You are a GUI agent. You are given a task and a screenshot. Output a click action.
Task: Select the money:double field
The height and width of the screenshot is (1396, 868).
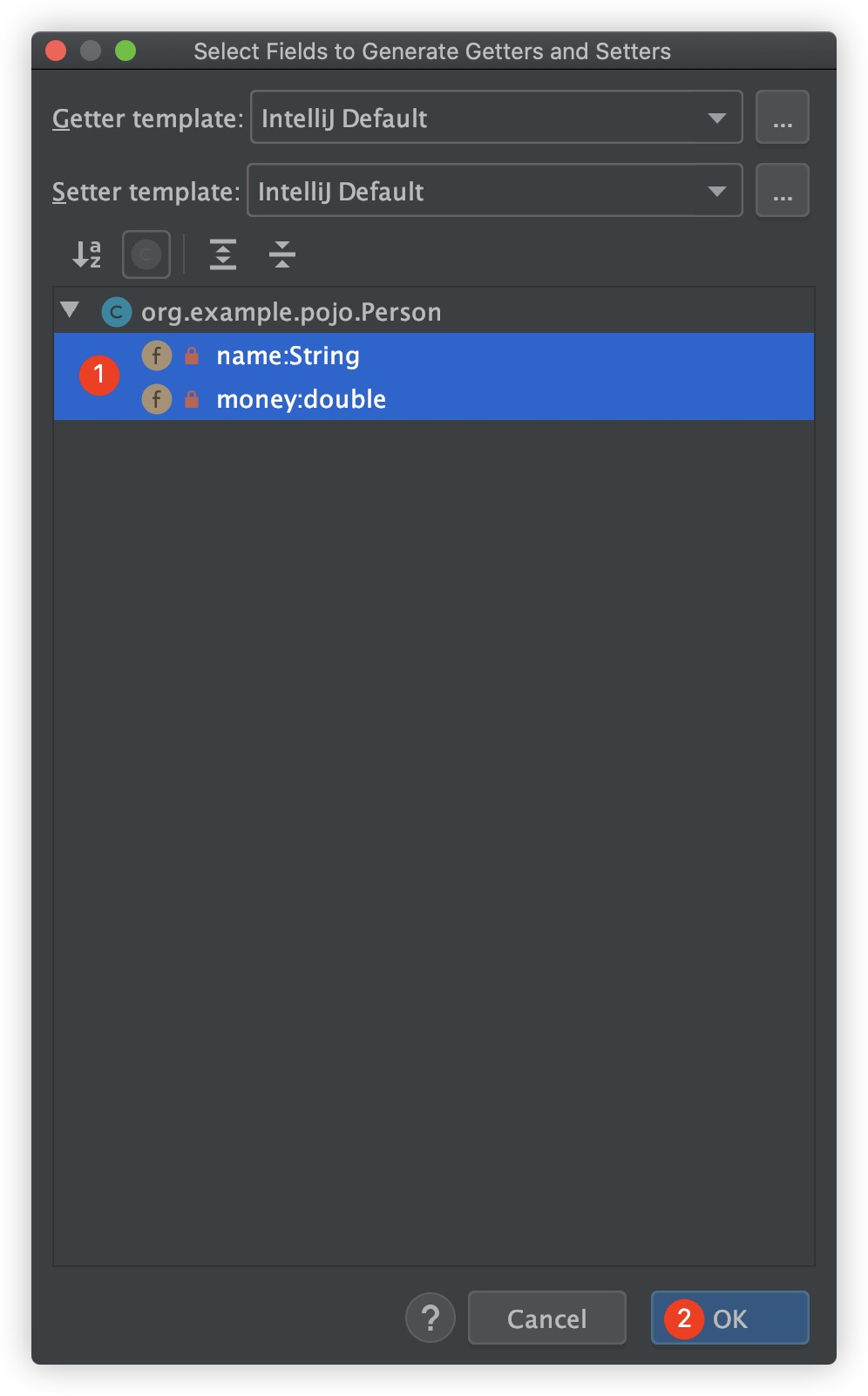click(x=301, y=399)
